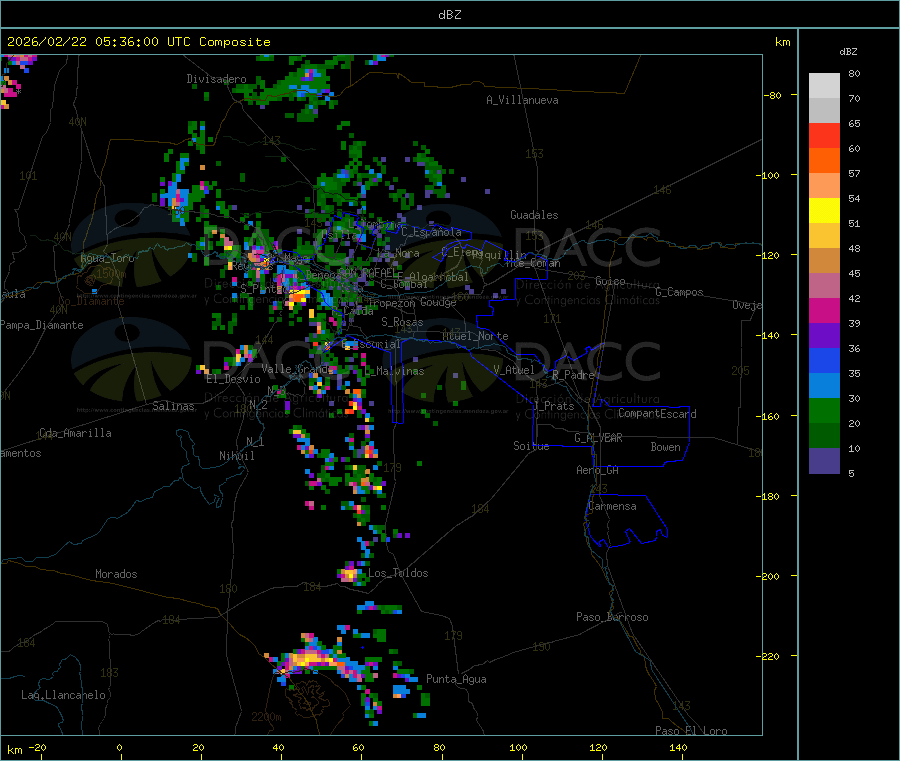This screenshot has height=761, width=900.
Task: Click the Los_Toldos label
Action: click(398, 573)
